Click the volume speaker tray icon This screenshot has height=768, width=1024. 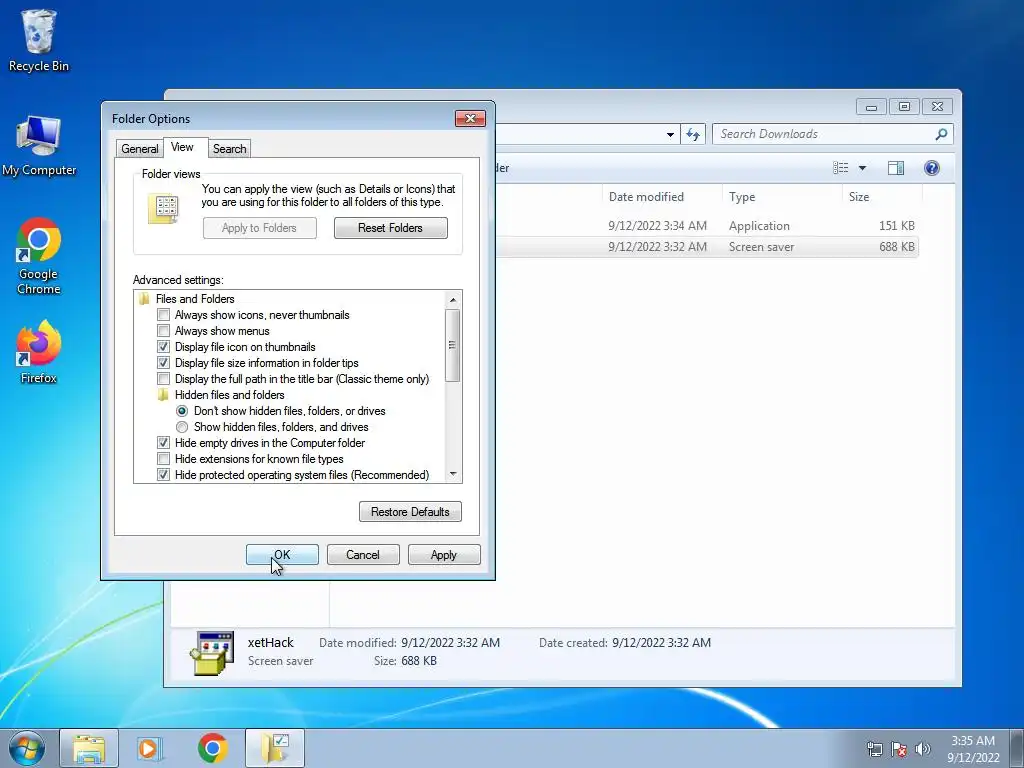pyautogui.click(x=922, y=749)
